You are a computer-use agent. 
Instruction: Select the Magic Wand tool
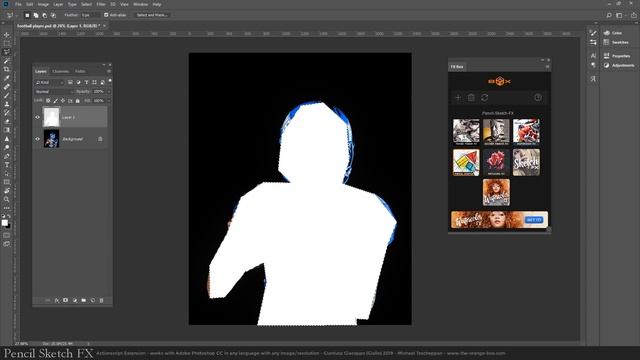(x=7, y=61)
